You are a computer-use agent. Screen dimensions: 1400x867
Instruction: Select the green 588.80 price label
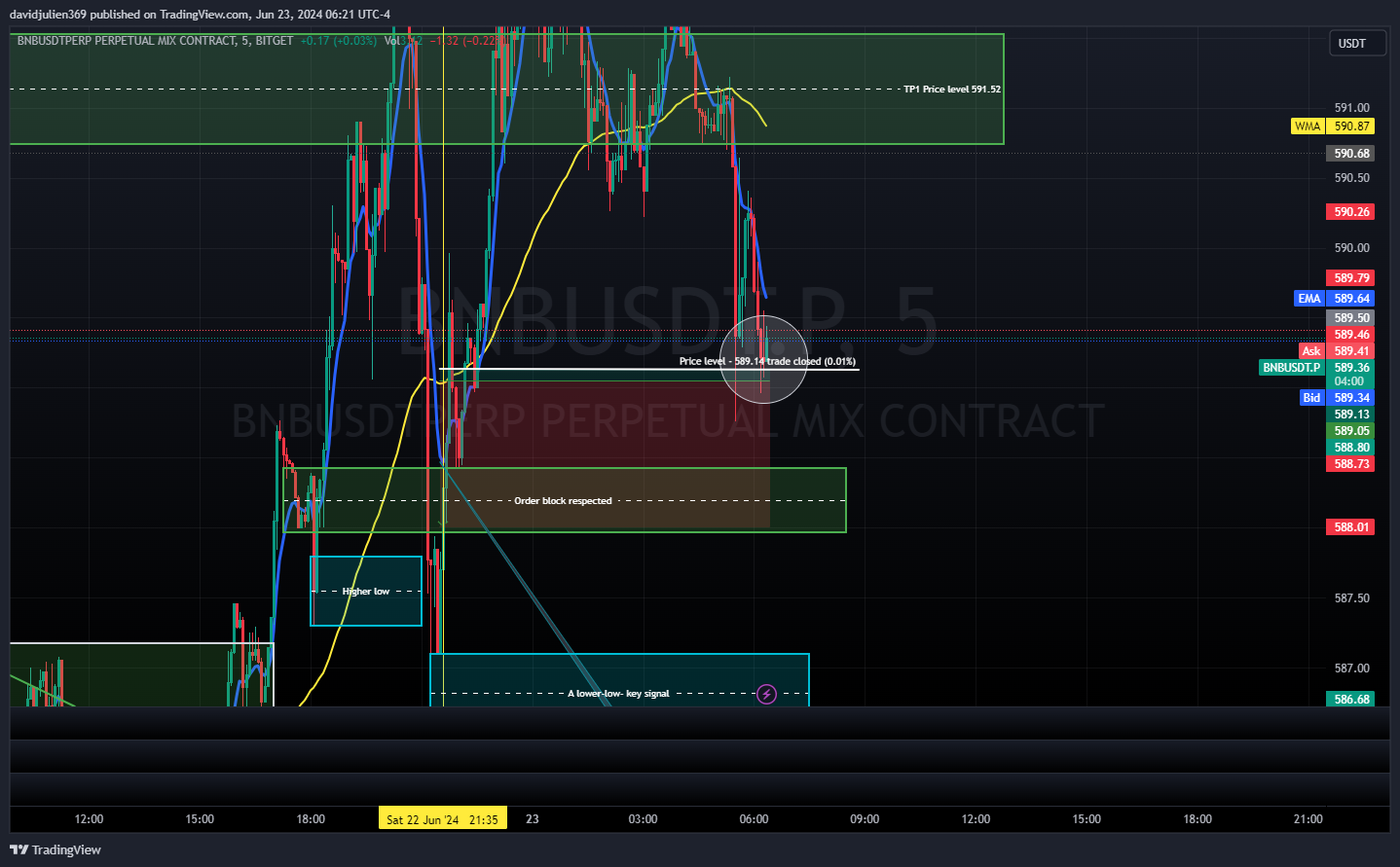pos(1351,448)
